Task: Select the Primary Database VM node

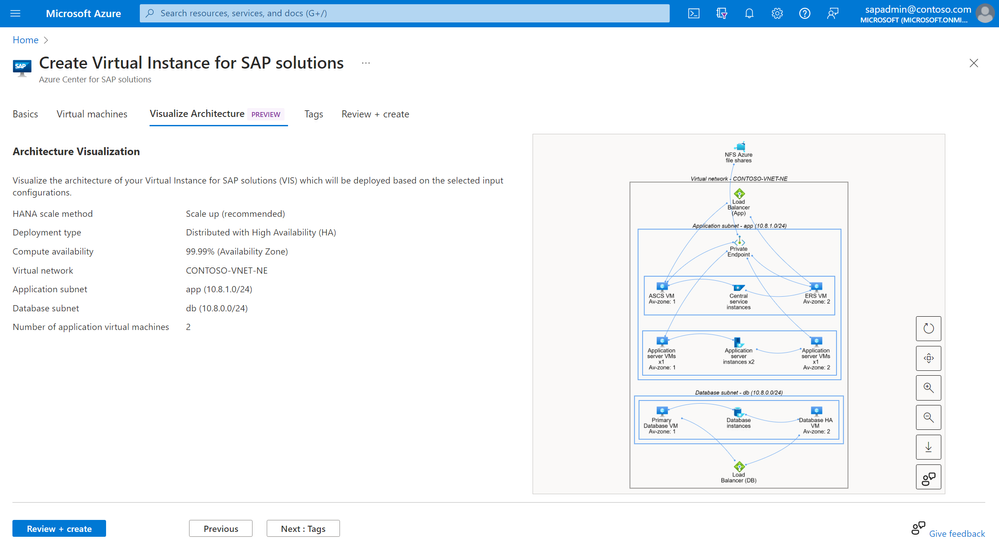Action: click(662, 420)
